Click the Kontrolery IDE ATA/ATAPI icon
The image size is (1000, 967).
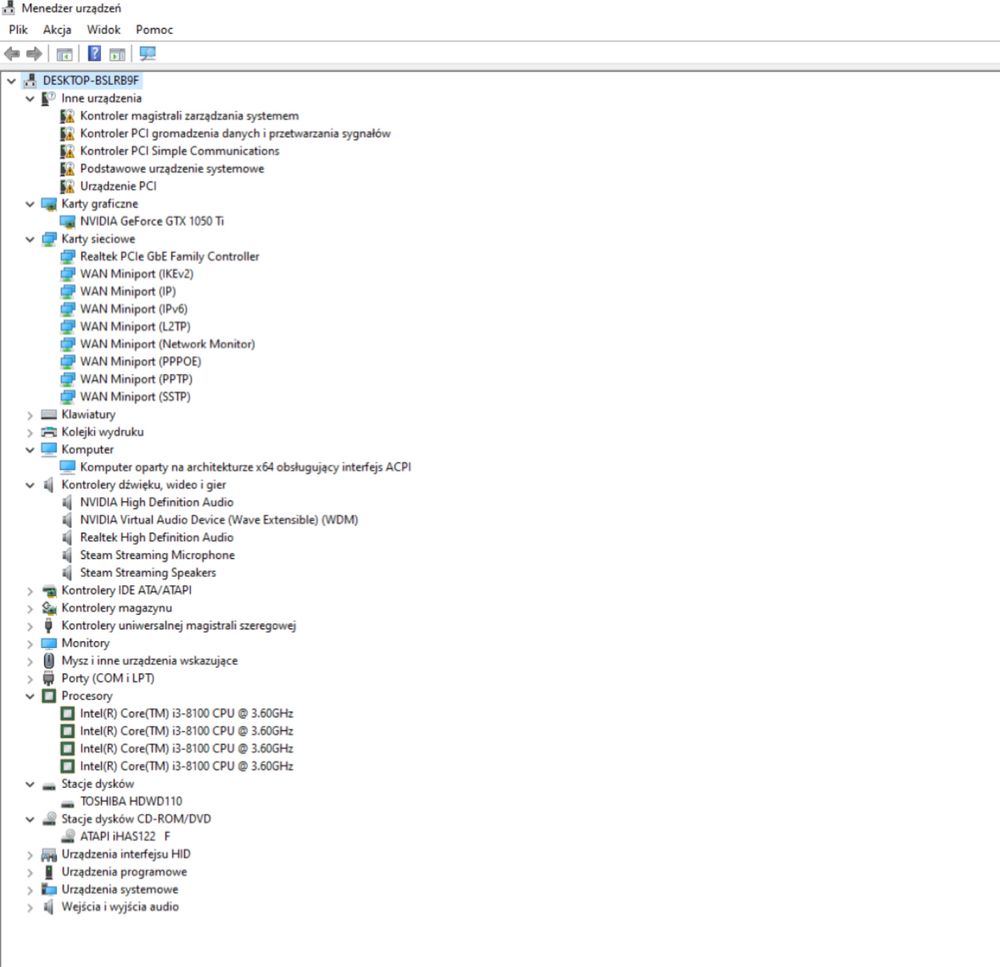pos(49,591)
